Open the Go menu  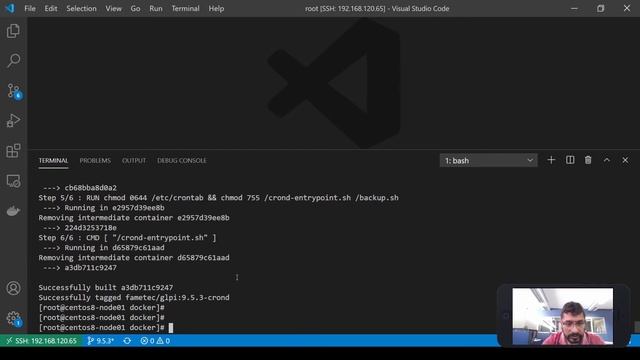click(x=135, y=9)
